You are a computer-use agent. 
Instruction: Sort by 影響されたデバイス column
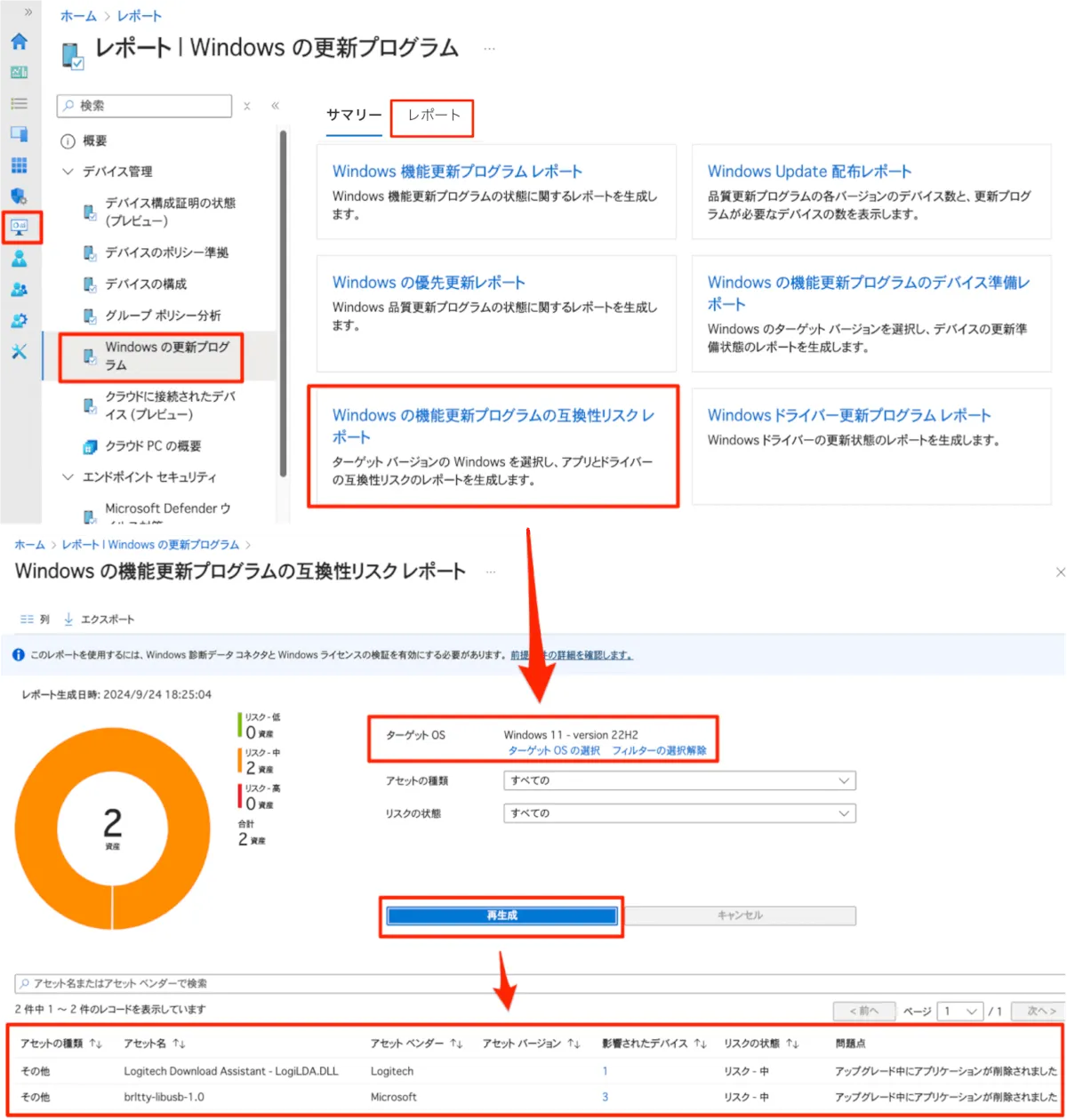tap(654, 1043)
